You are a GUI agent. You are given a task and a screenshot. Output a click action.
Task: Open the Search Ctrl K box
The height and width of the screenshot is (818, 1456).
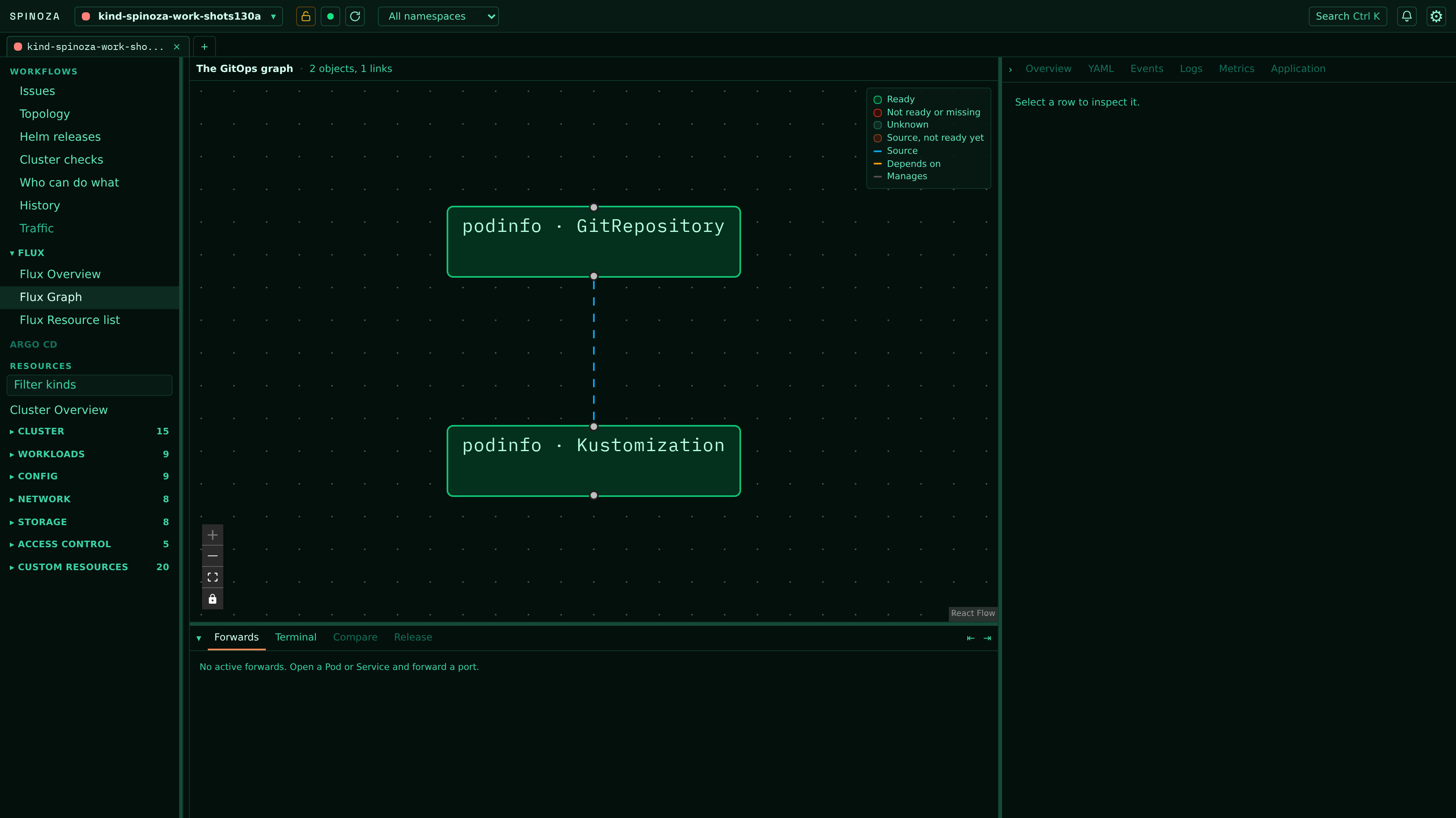click(x=1348, y=16)
